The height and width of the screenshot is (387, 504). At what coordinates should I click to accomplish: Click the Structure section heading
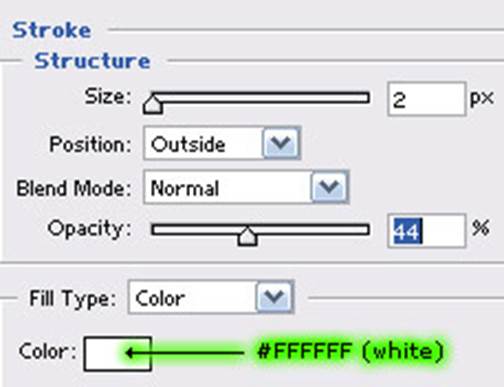tap(92, 61)
